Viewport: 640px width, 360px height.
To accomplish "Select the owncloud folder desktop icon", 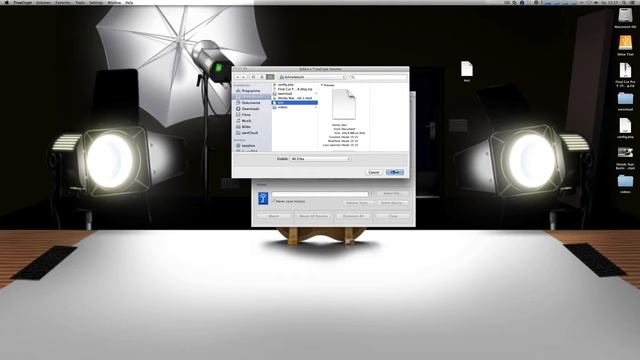I will coord(625,99).
